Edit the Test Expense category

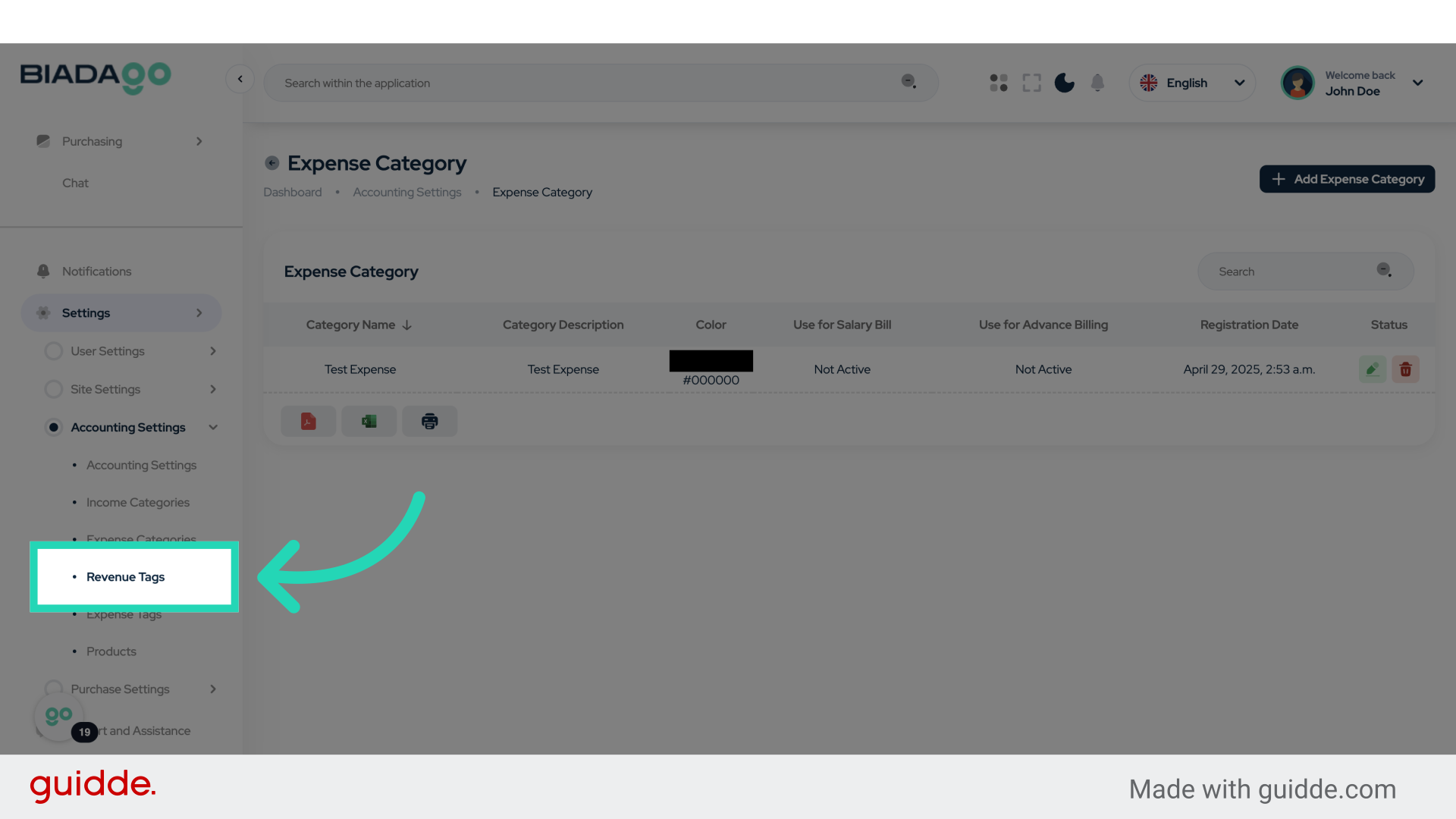pos(1372,369)
